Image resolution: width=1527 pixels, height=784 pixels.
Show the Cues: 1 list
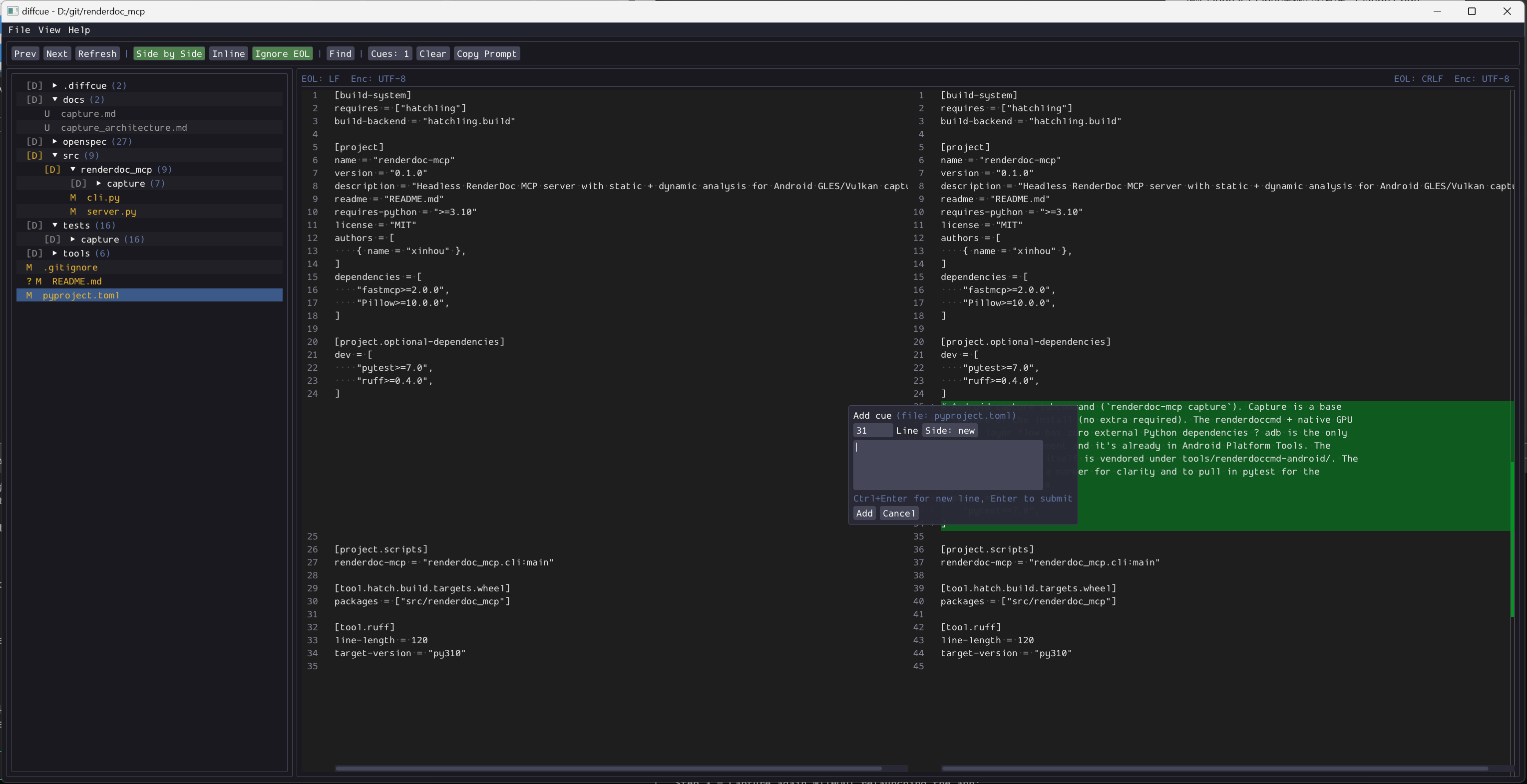pyautogui.click(x=390, y=54)
